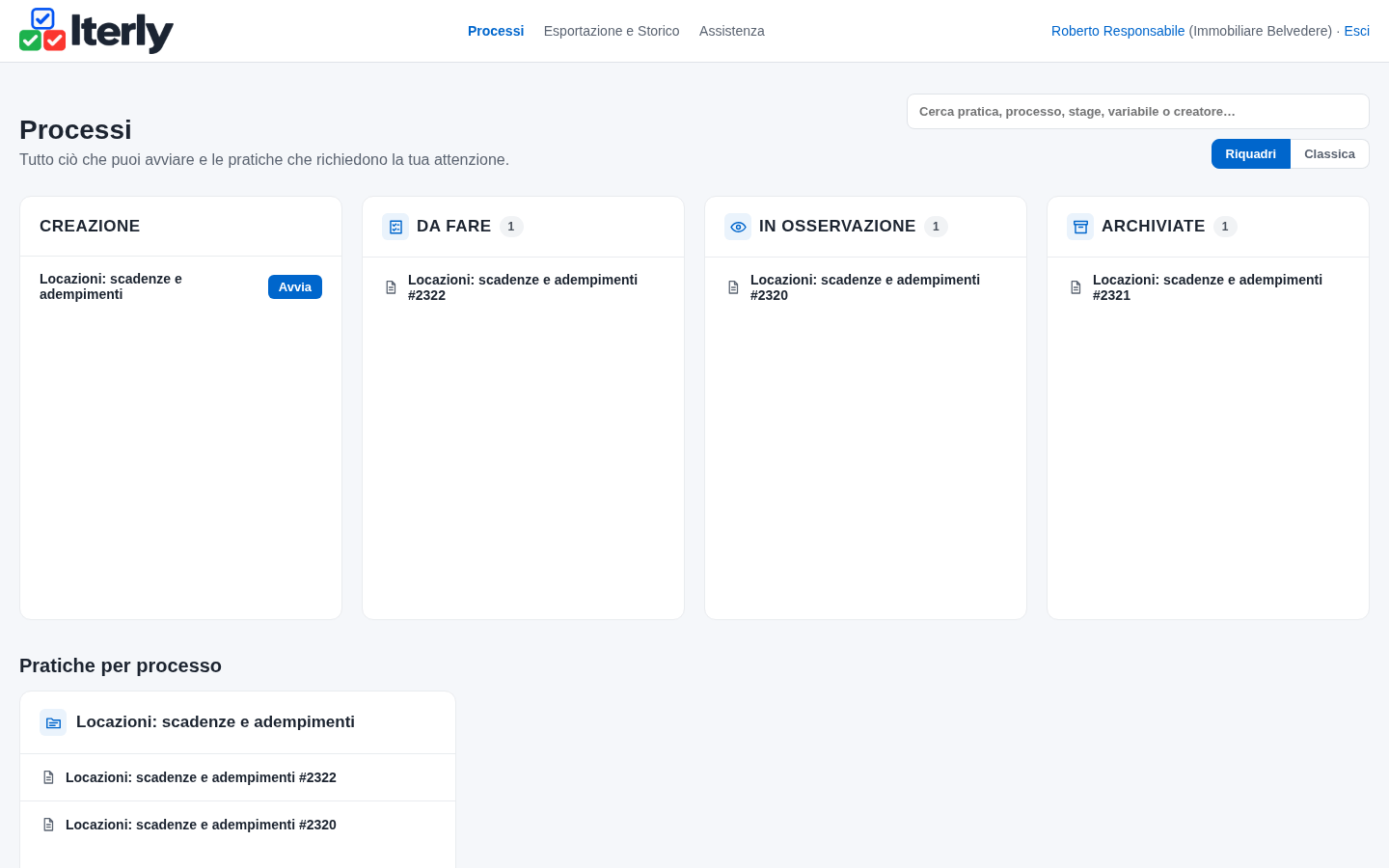The width and height of the screenshot is (1389, 868).
Task: Switch to Riquadri view
Action: coord(1250,154)
